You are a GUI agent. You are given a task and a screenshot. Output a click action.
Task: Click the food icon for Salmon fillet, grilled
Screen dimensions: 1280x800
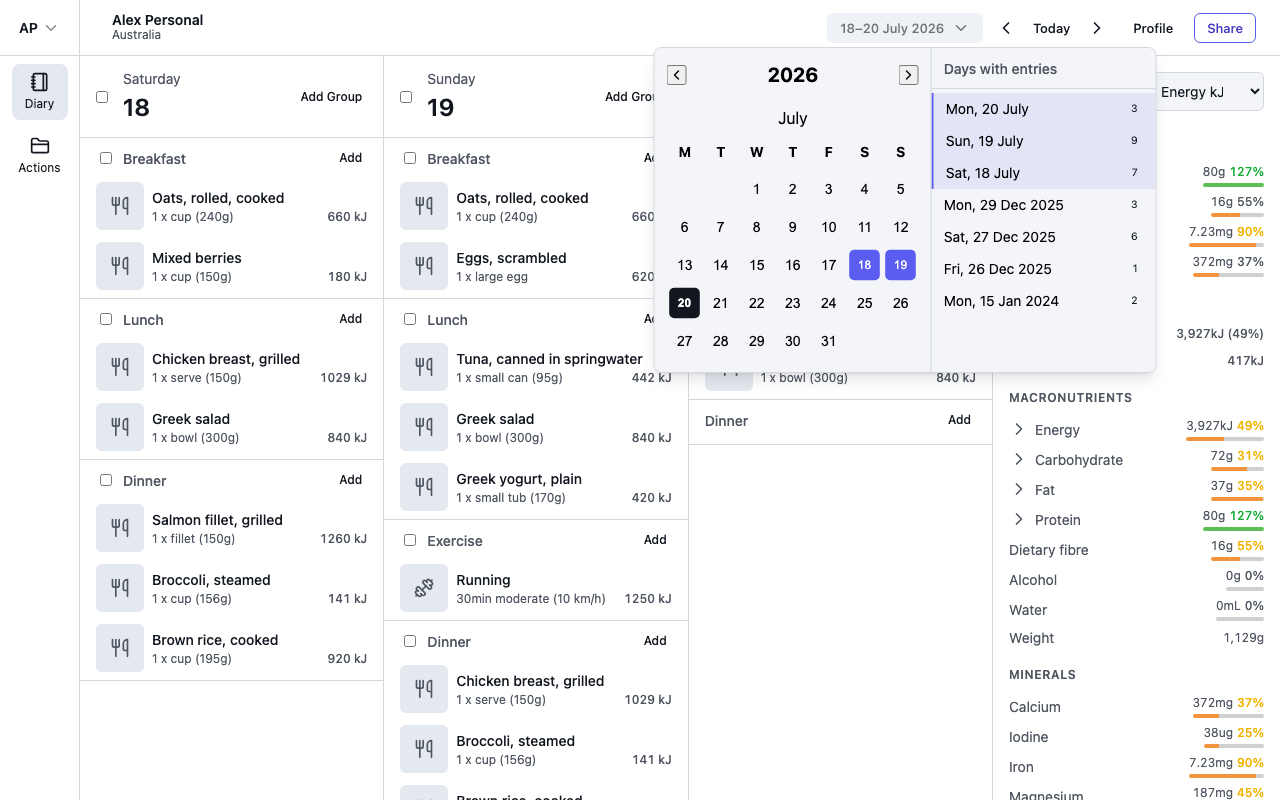point(120,528)
